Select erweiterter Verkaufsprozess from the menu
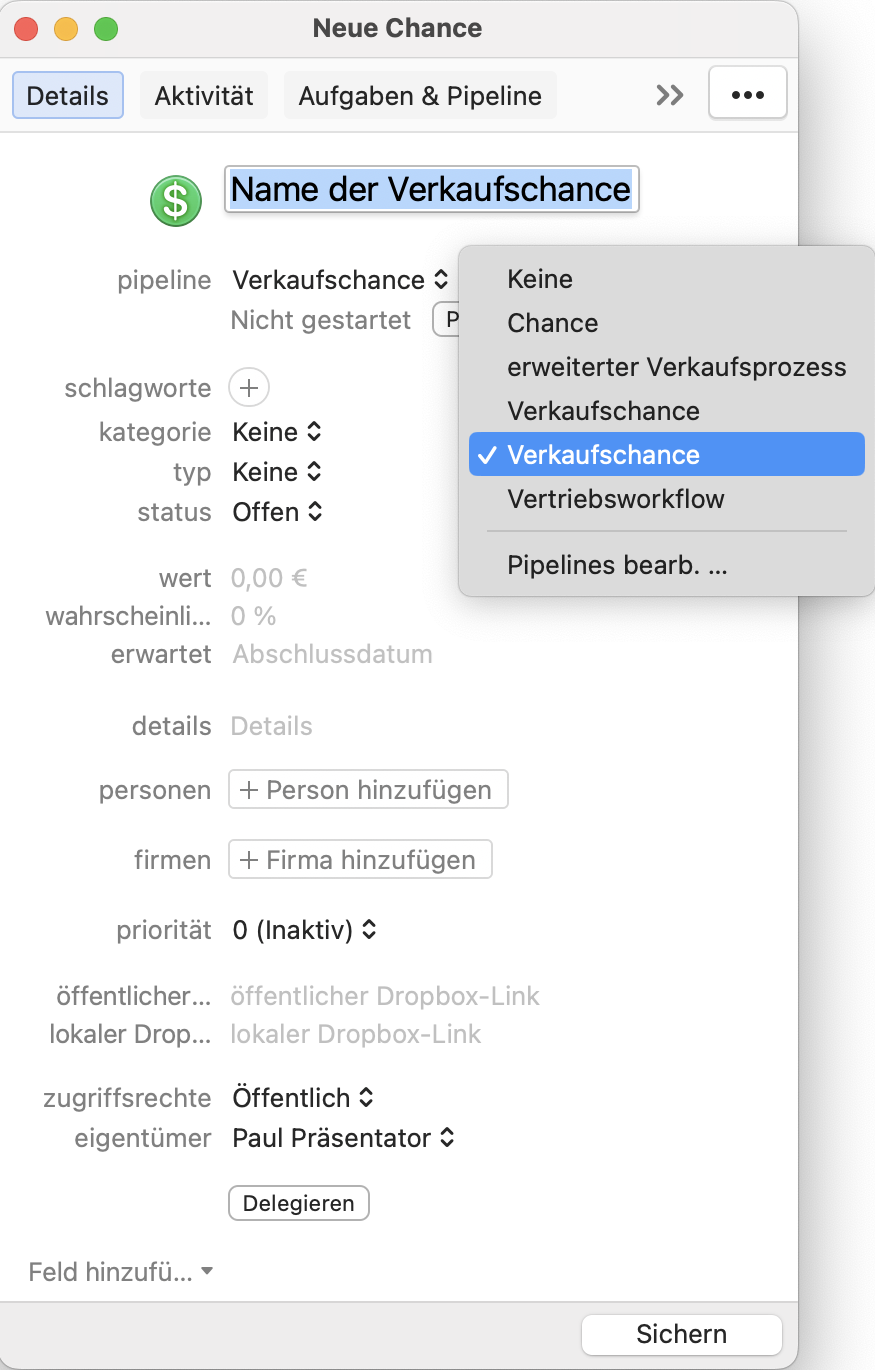 (676, 367)
